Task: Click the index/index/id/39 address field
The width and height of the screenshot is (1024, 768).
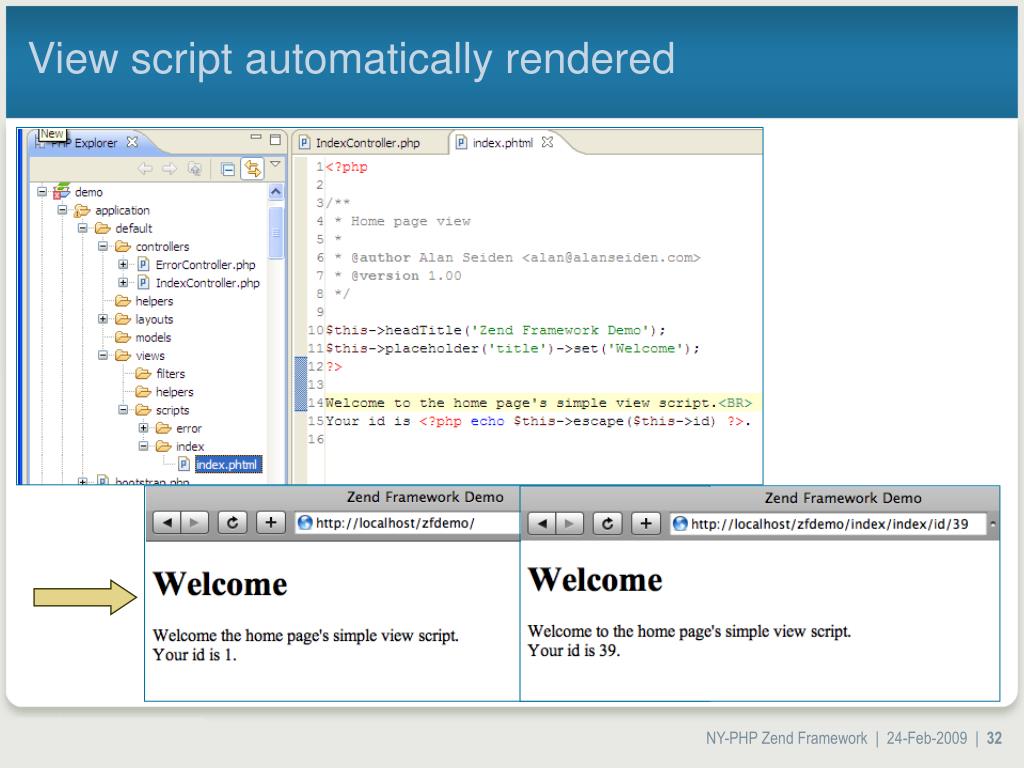Action: point(828,524)
